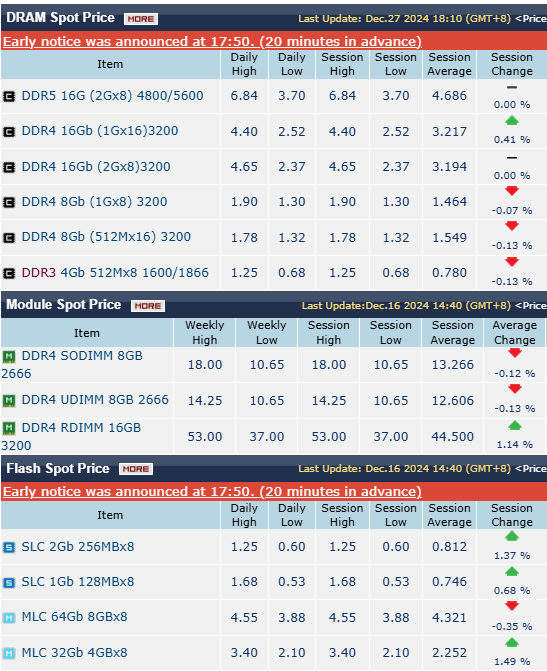Open SLC 1Gb 128MBx8 item link
Screen dimensions: 547x671
pos(78,582)
